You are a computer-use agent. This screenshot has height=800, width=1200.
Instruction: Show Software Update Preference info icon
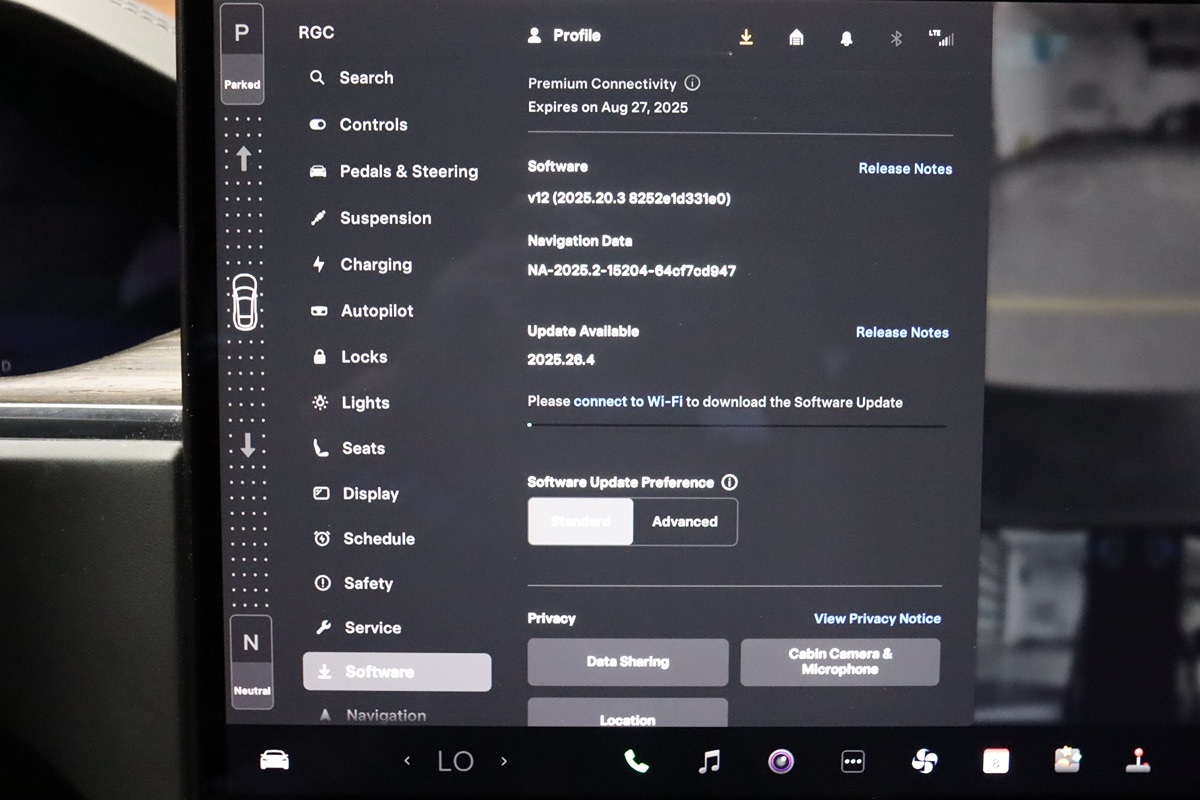coord(729,482)
